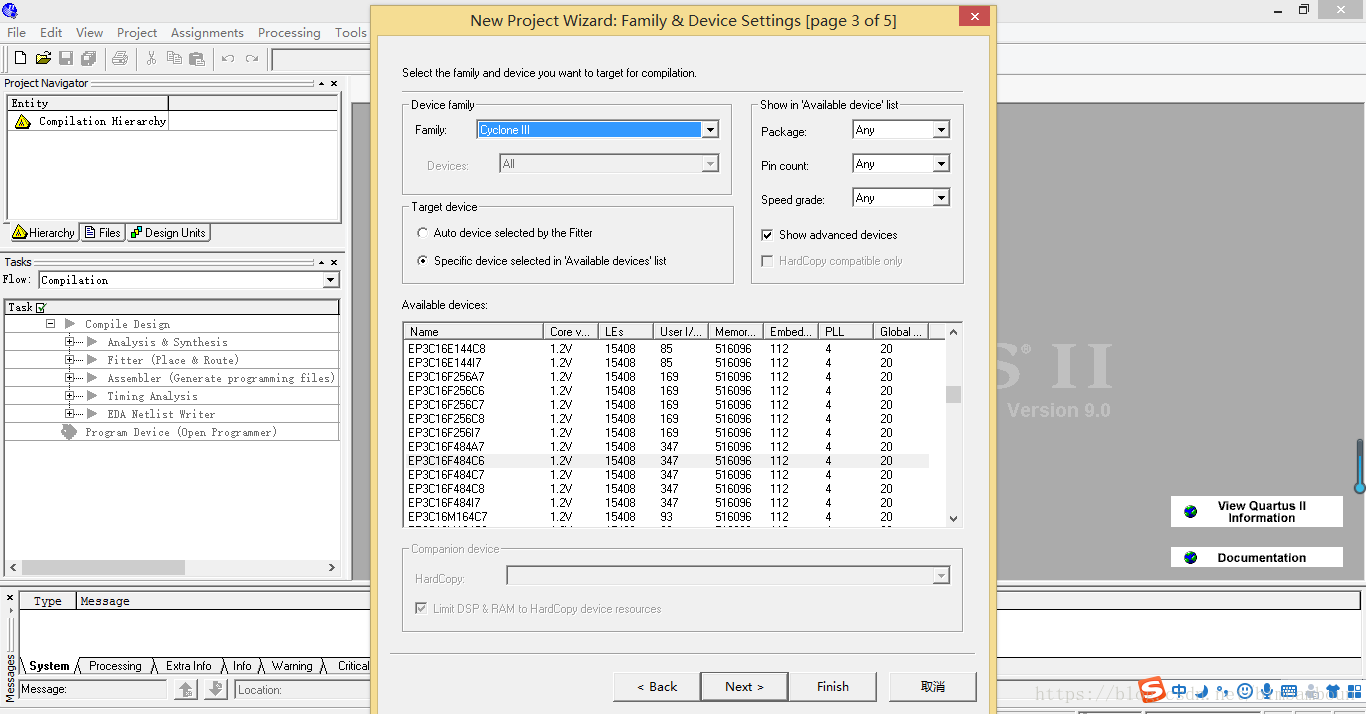Image resolution: width=1366 pixels, height=714 pixels.
Task: Click the Finish button in wizard
Action: tap(833, 687)
